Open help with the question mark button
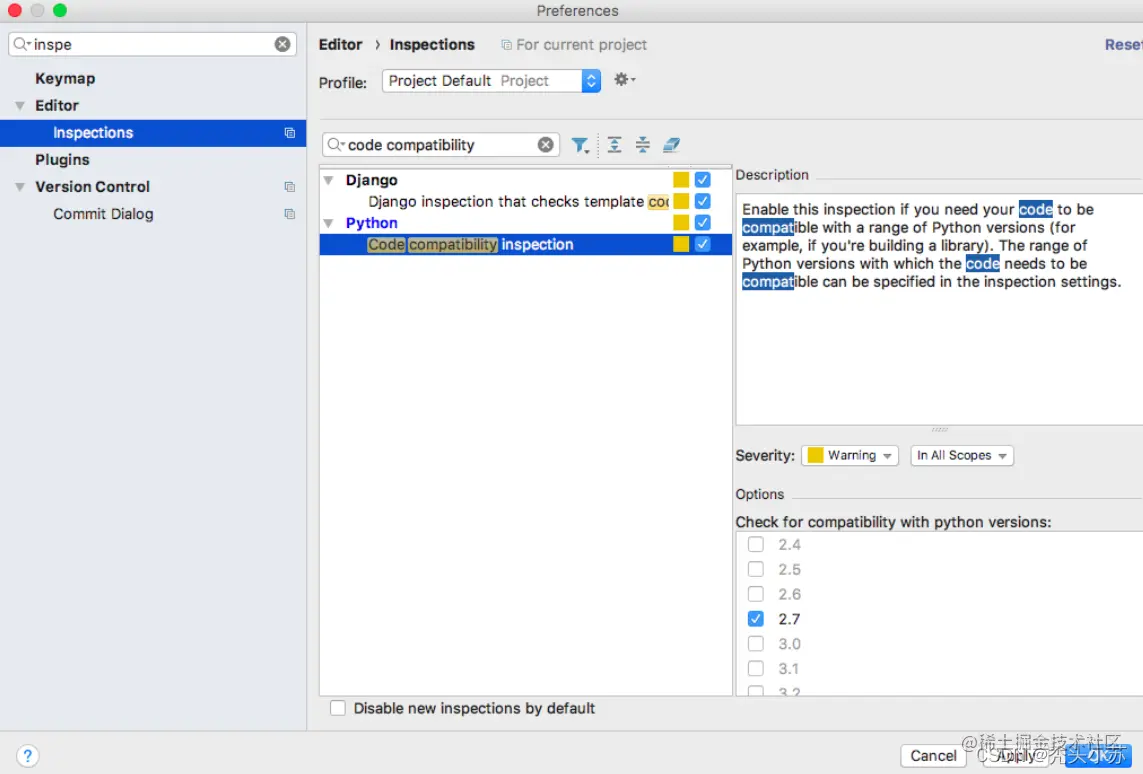This screenshot has width=1143, height=774. [27, 755]
